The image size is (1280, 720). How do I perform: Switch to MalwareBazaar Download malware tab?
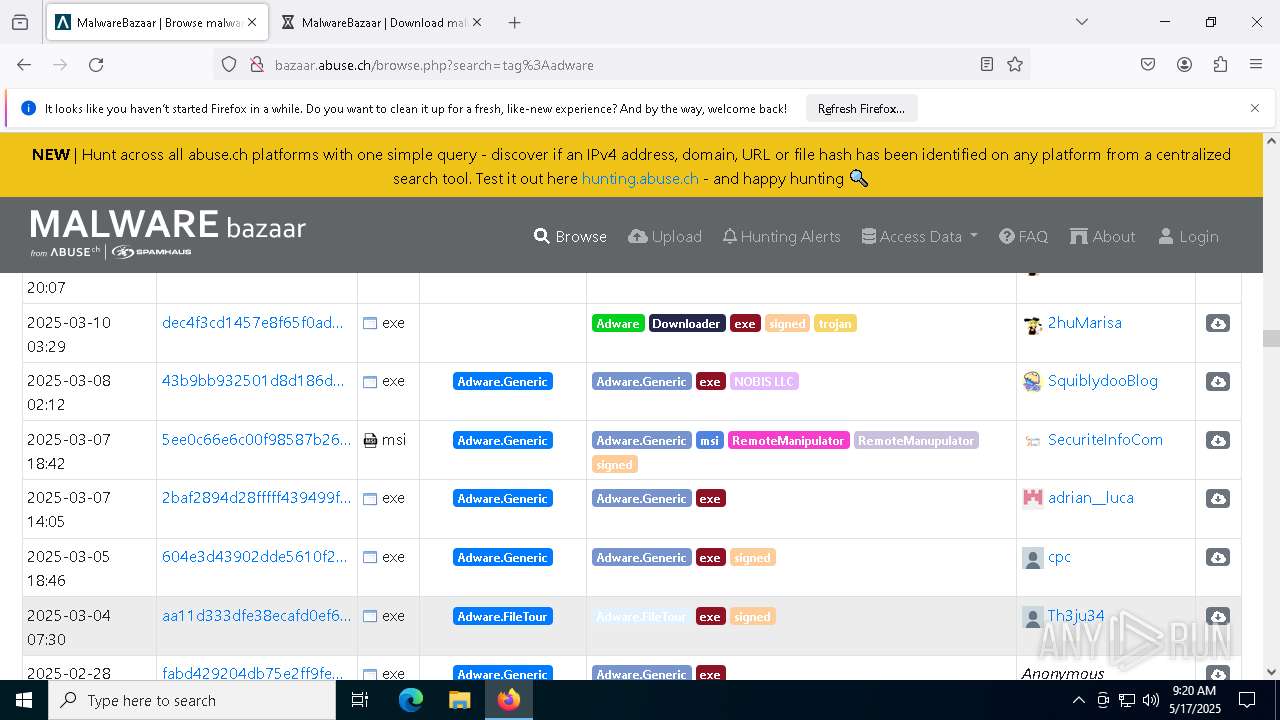click(381, 22)
